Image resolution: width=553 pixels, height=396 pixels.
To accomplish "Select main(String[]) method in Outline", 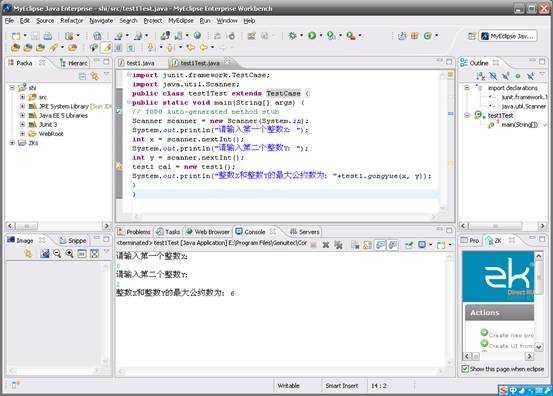I will point(519,124).
